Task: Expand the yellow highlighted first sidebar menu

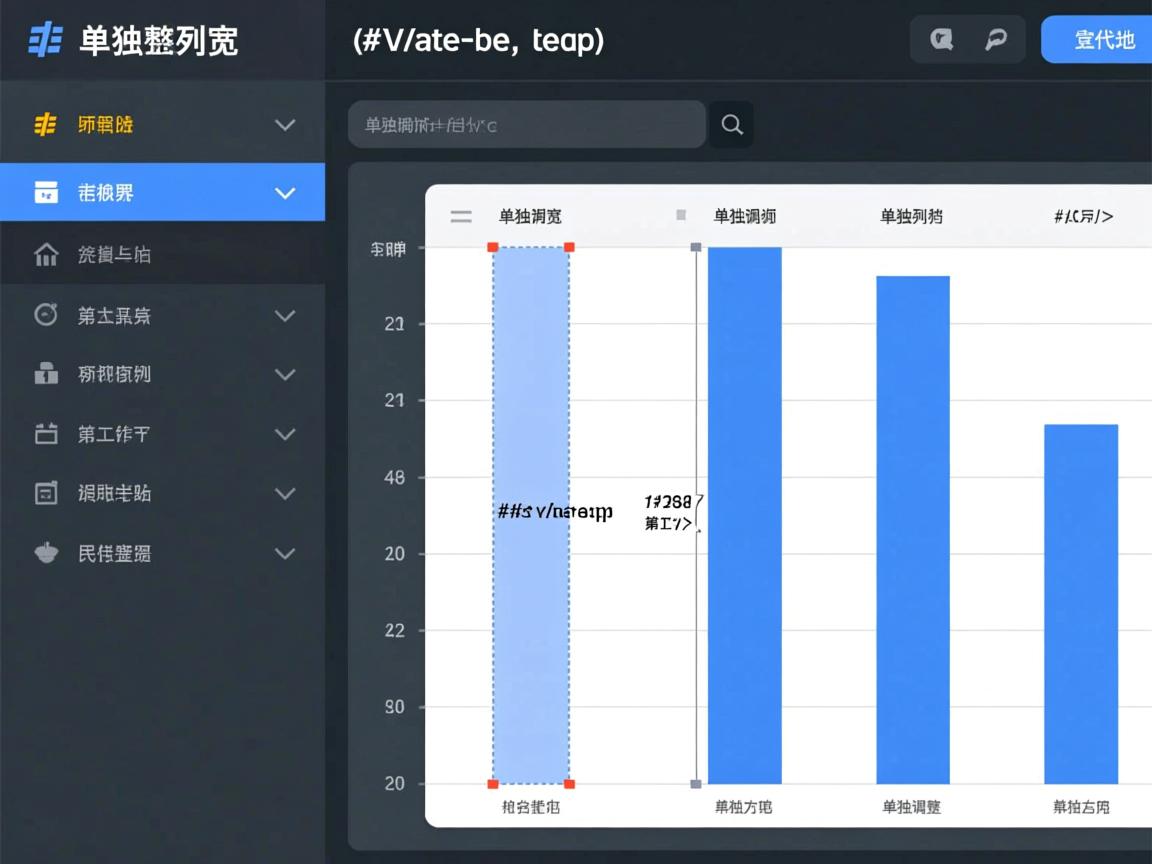Action: (285, 124)
